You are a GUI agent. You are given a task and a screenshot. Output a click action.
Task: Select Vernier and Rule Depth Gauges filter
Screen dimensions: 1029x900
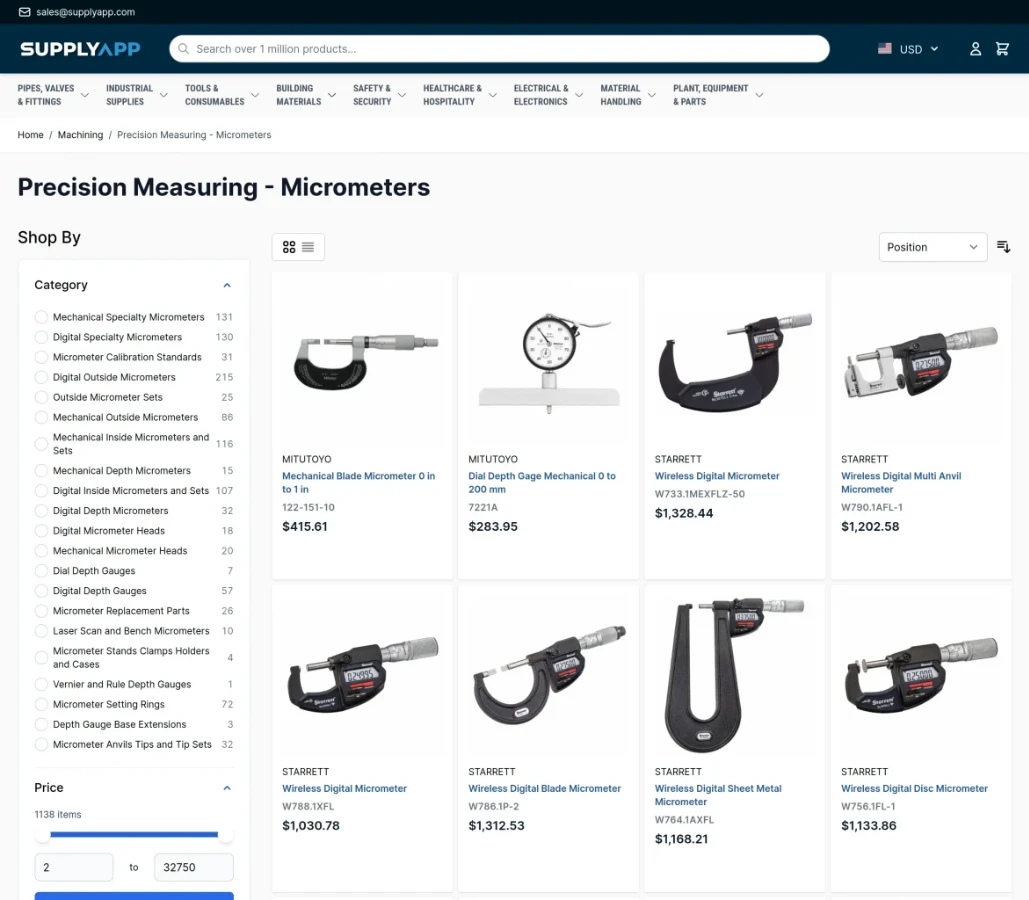(41, 684)
